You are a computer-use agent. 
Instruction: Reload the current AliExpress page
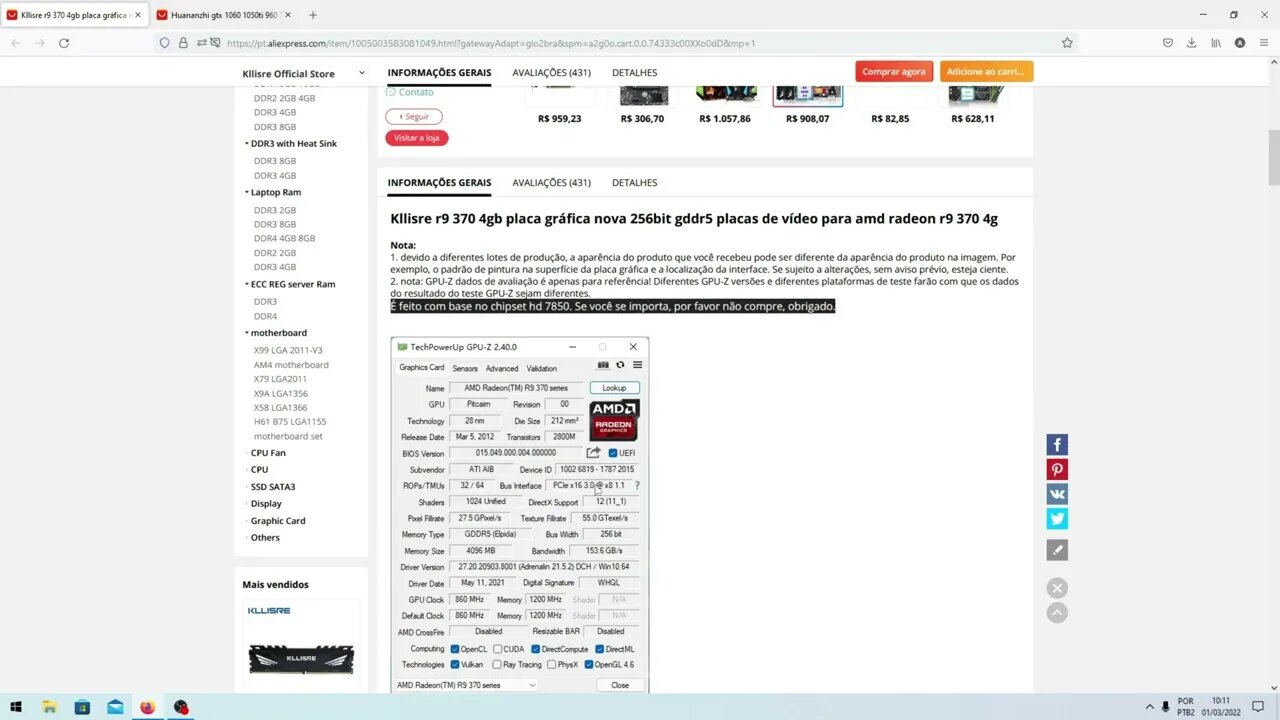64,43
